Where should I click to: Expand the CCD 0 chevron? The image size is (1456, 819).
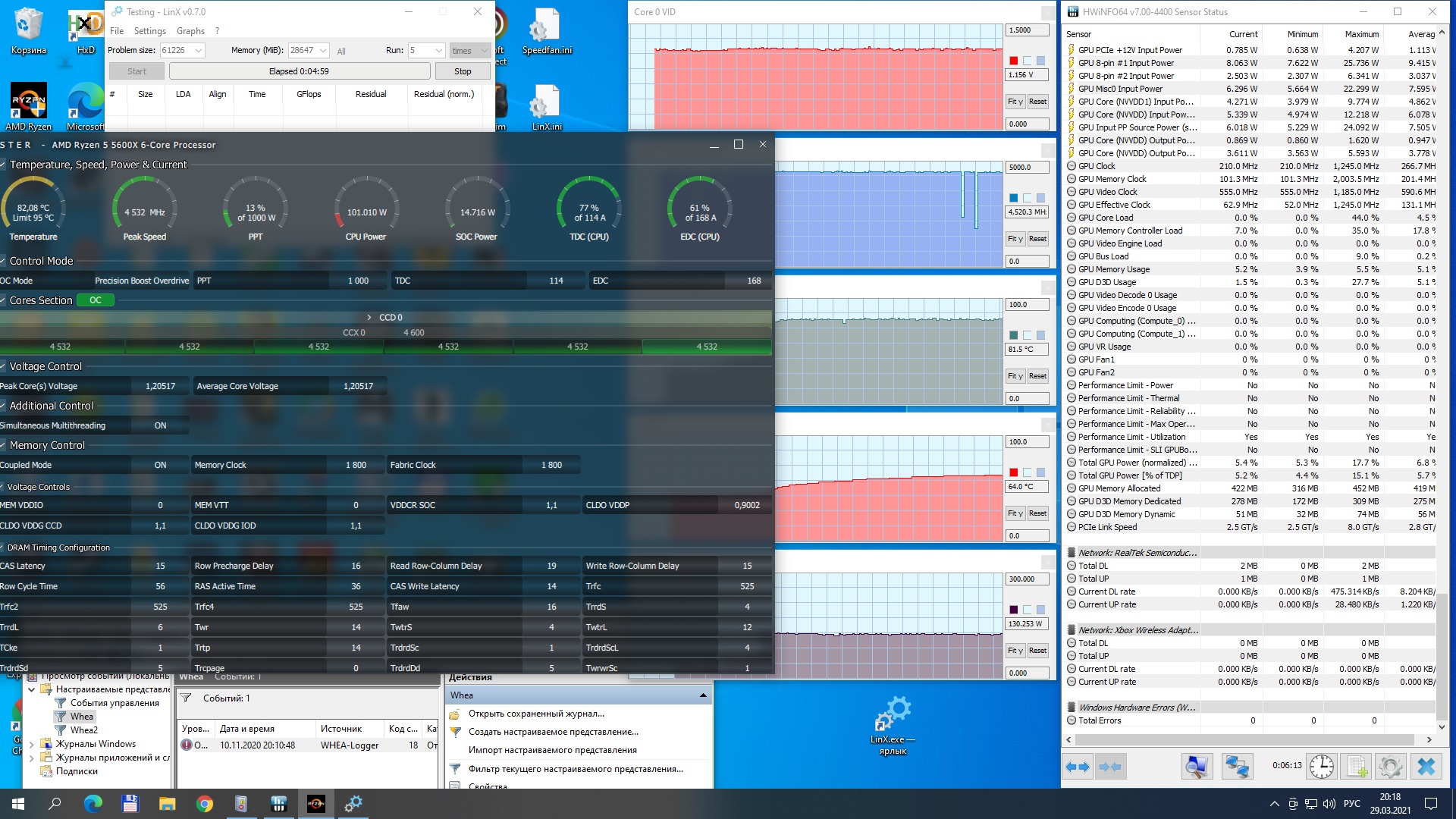(x=369, y=317)
